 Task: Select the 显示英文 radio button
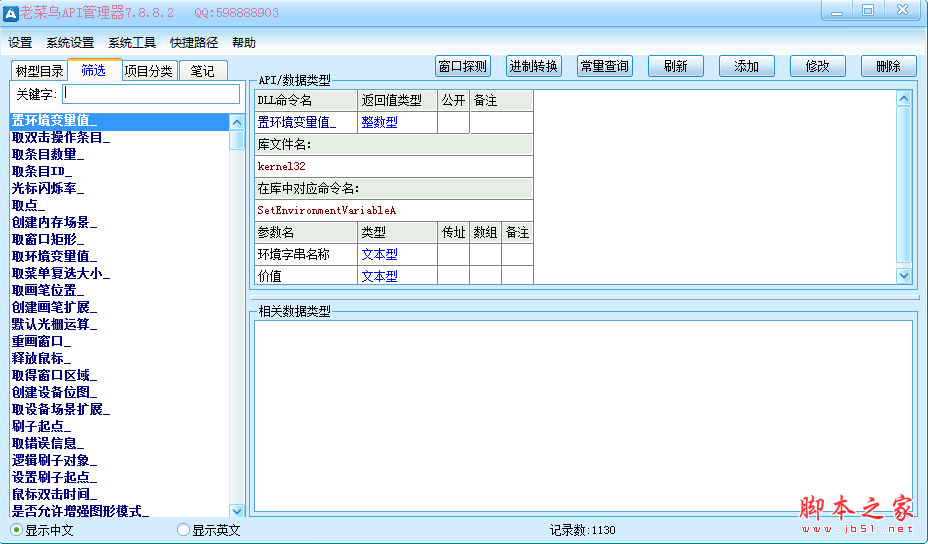tap(183, 530)
